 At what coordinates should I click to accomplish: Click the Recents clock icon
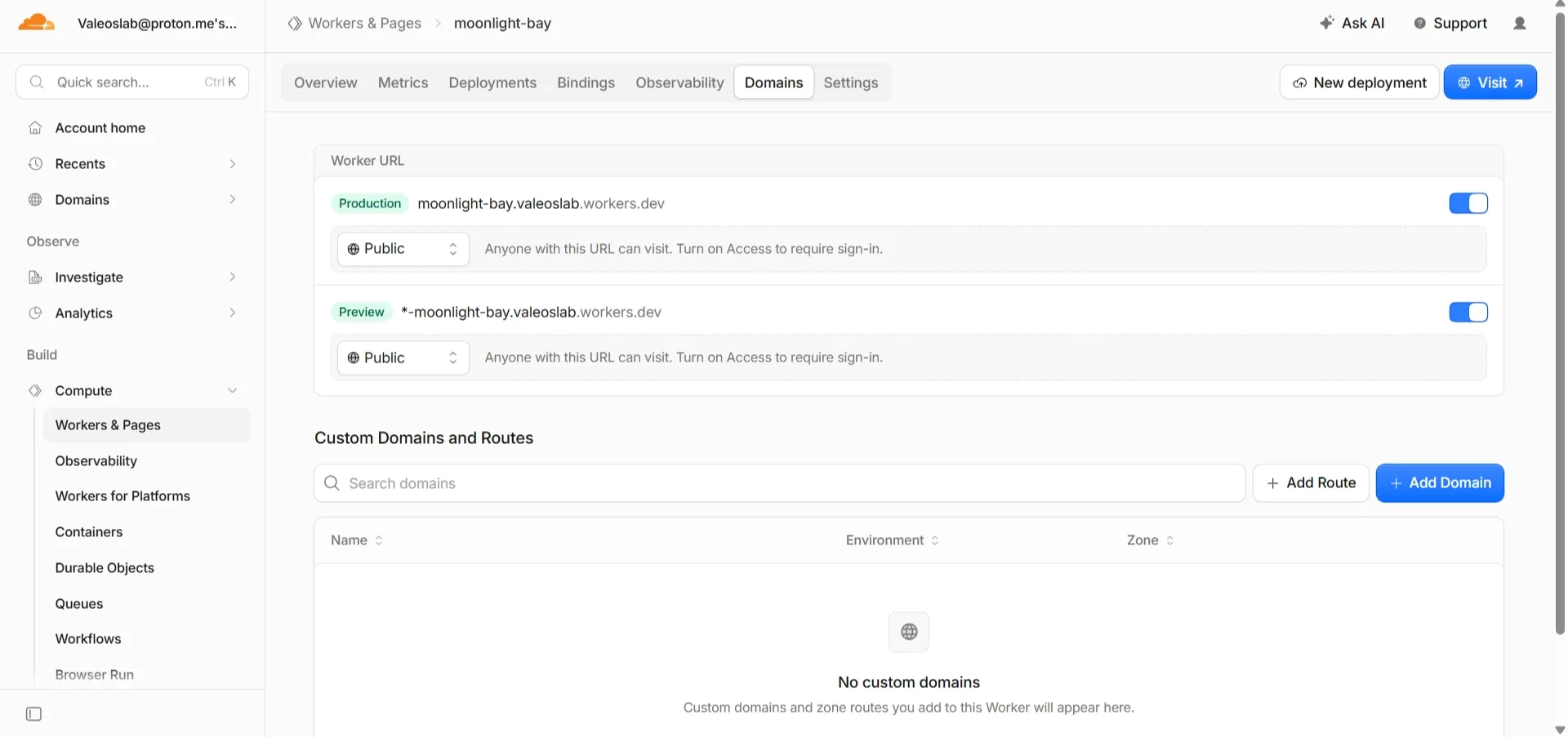tap(35, 164)
